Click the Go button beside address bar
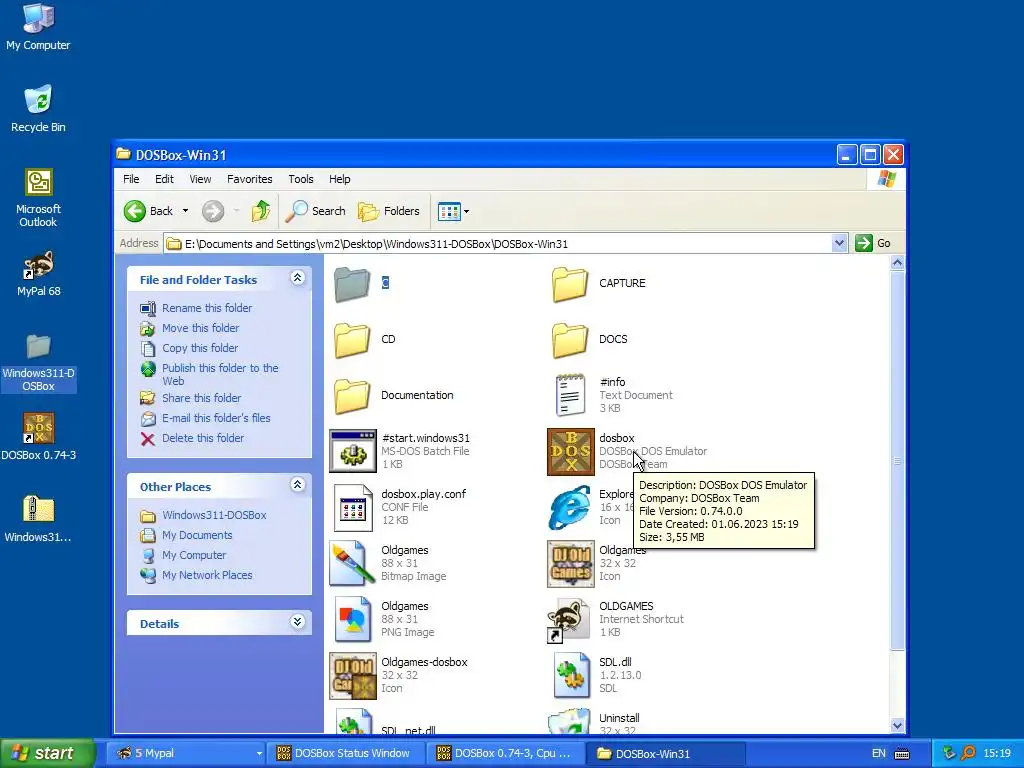The image size is (1024, 768). tap(873, 244)
